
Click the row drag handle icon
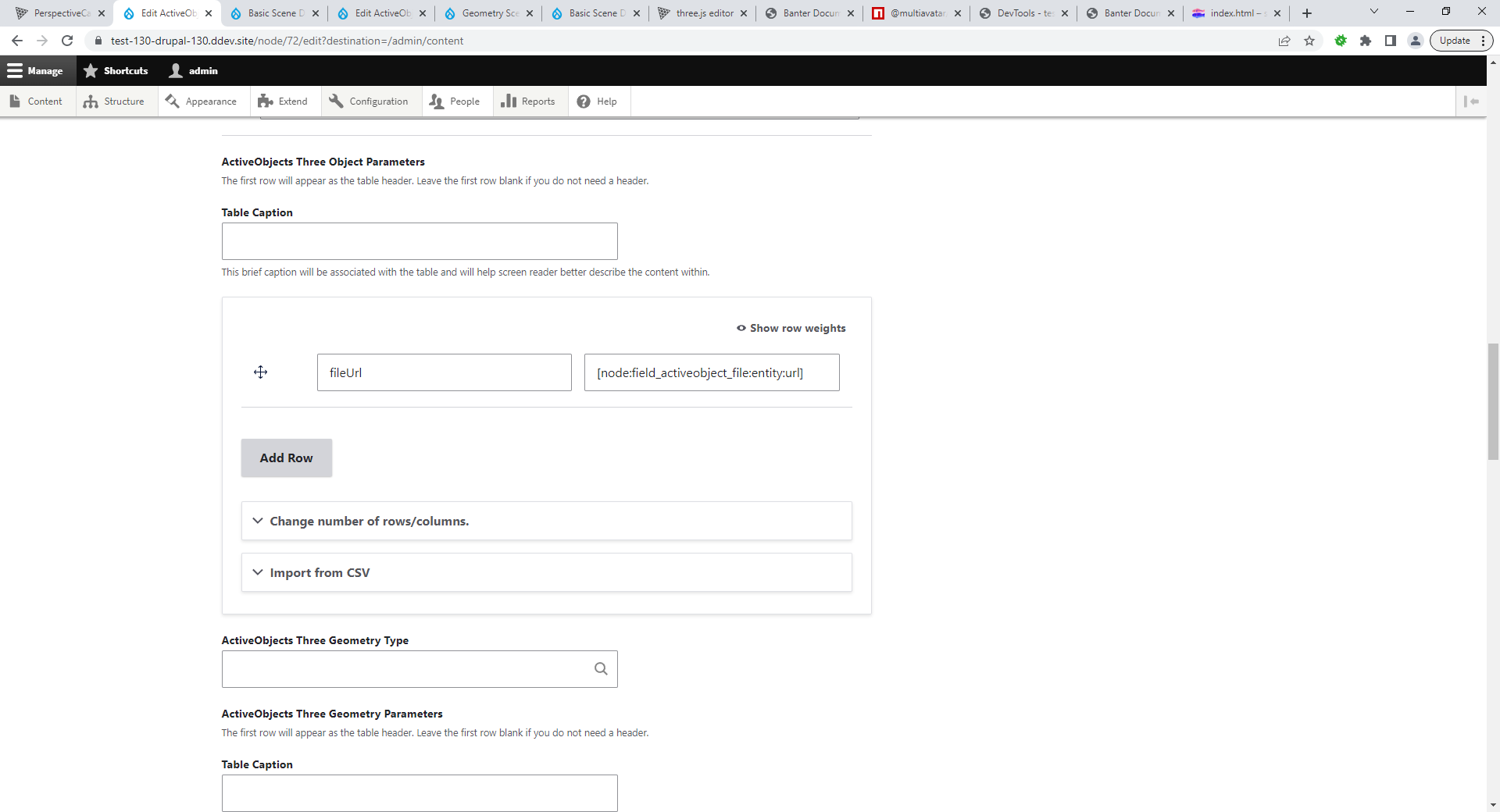tap(260, 372)
